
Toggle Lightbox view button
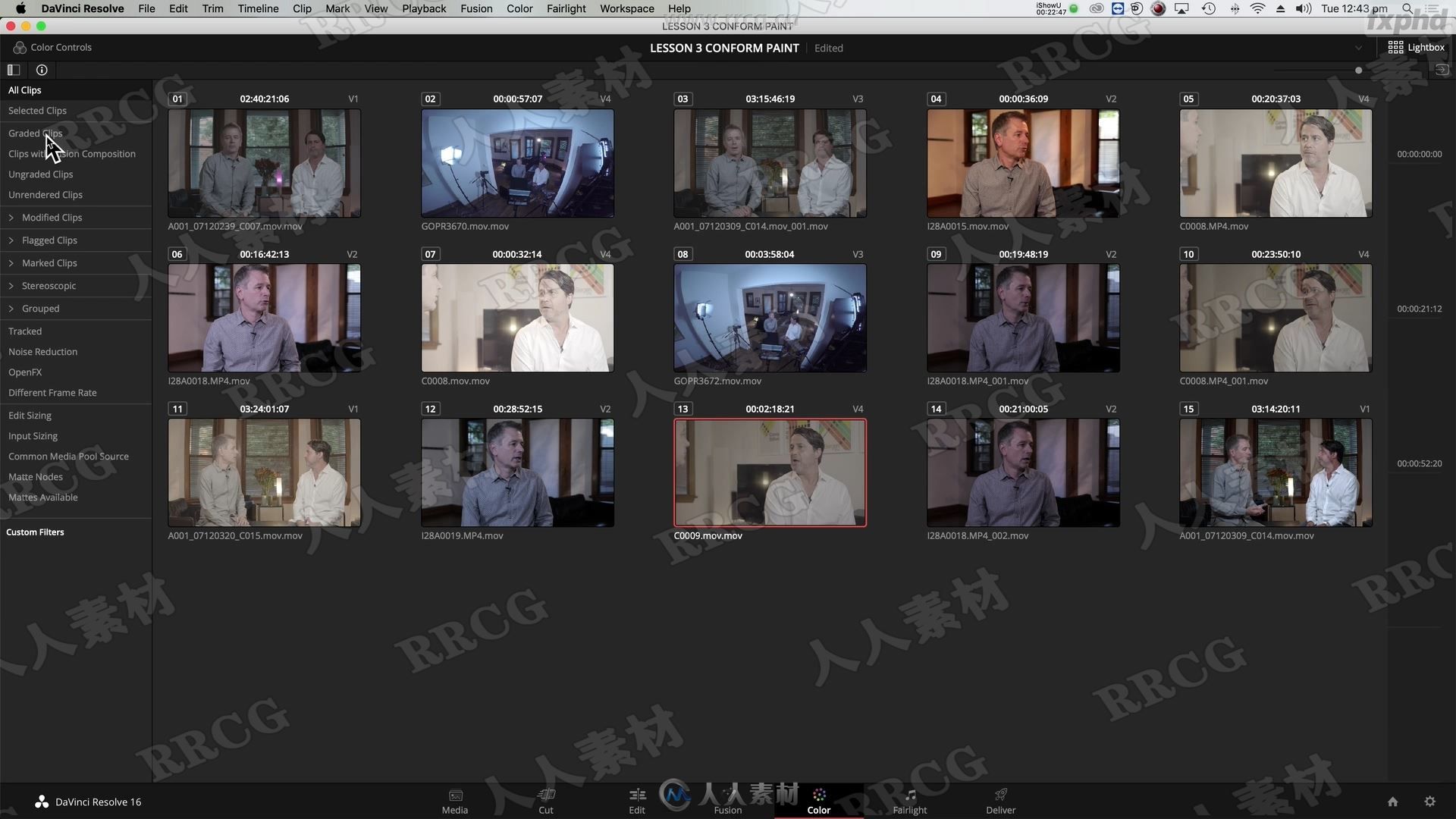pos(1417,47)
